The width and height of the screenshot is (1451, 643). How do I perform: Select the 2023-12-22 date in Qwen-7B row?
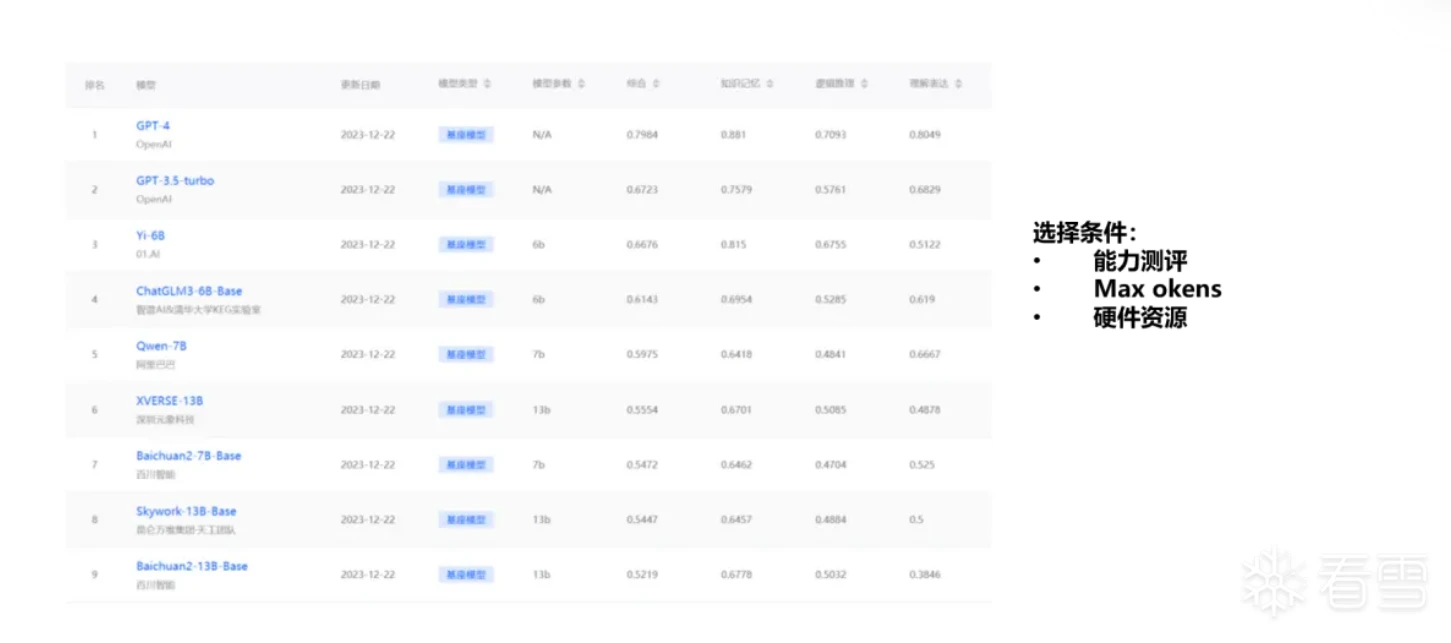(367, 354)
